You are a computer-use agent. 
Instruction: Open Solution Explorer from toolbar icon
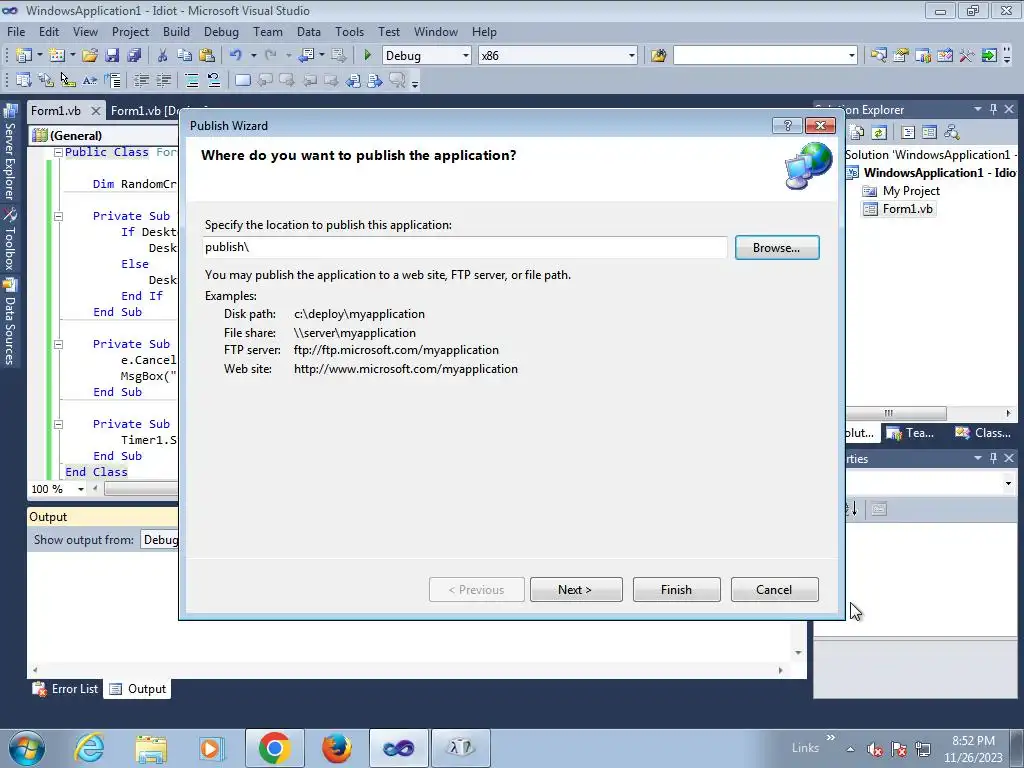point(878,56)
